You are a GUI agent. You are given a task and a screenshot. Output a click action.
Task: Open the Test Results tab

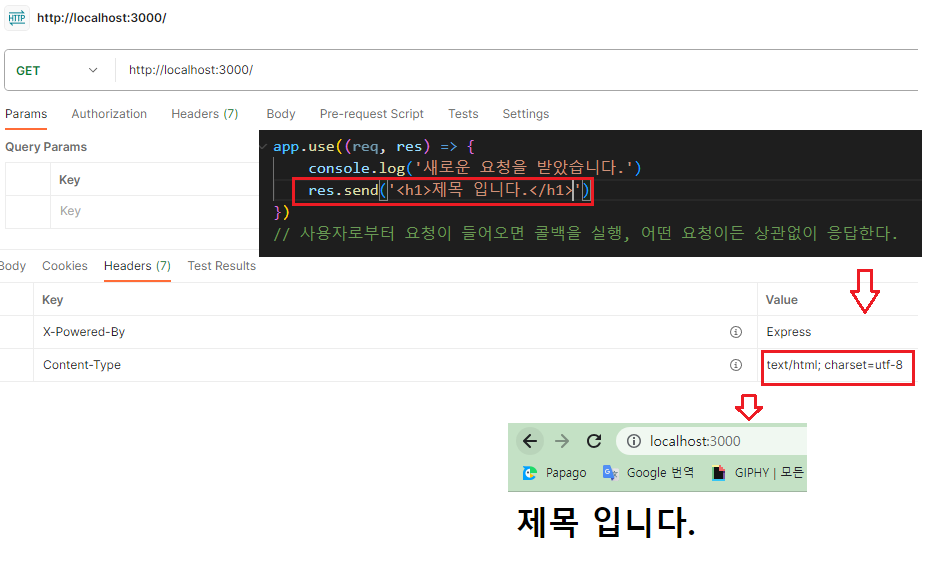[222, 266]
